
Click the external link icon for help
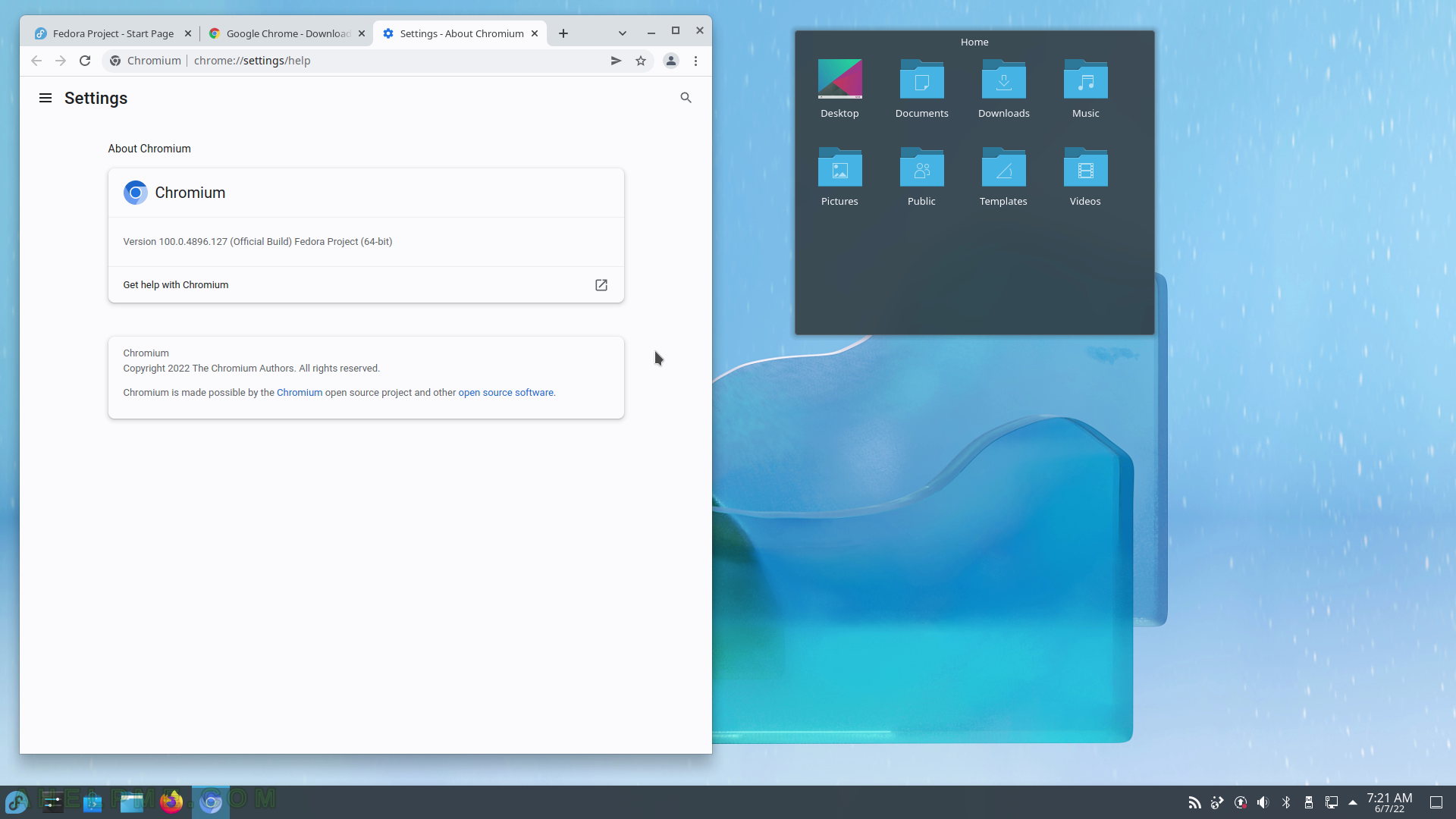click(601, 285)
